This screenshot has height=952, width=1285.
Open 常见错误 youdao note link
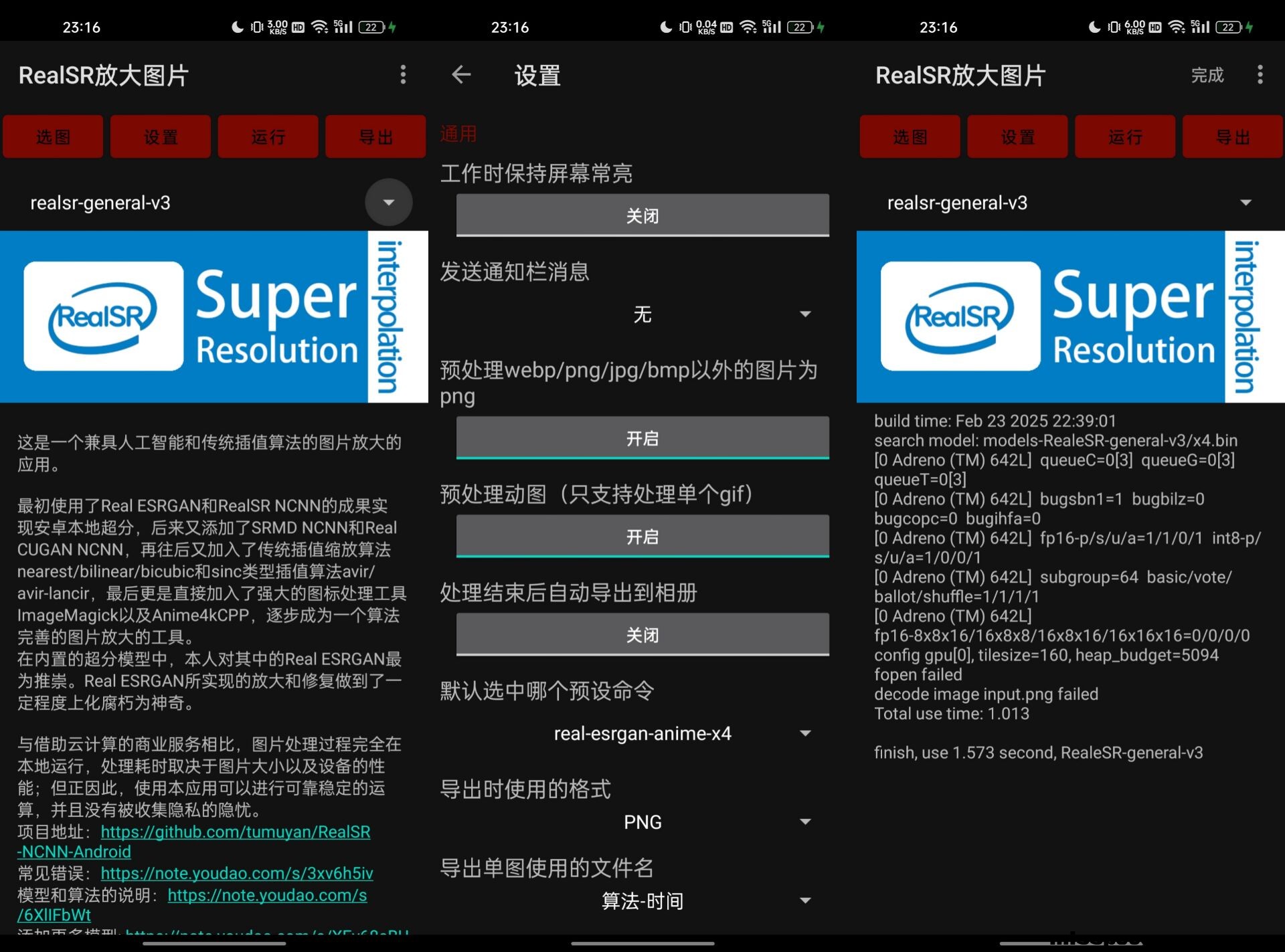[237, 873]
